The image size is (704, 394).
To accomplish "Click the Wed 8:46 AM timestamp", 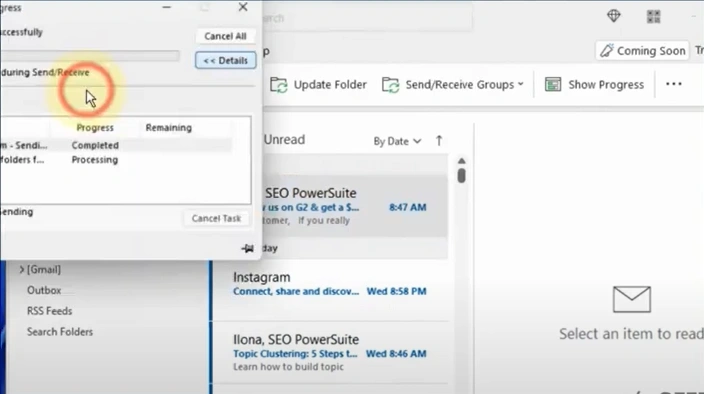I will pos(396,354).
